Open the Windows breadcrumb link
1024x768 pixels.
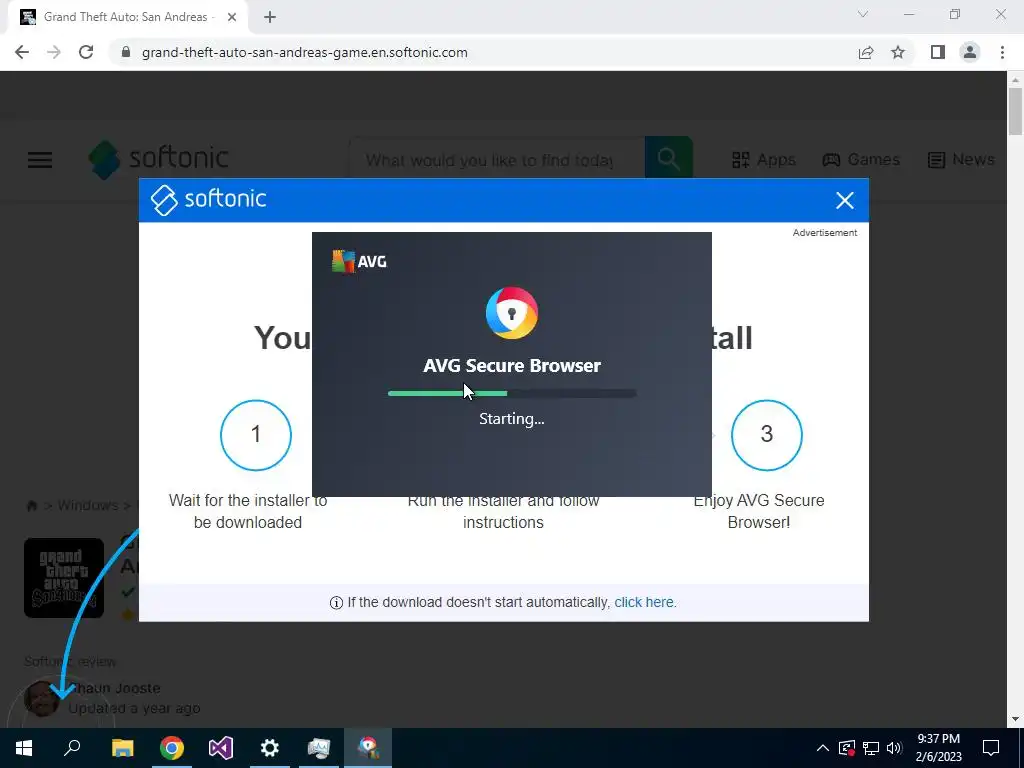88,505
